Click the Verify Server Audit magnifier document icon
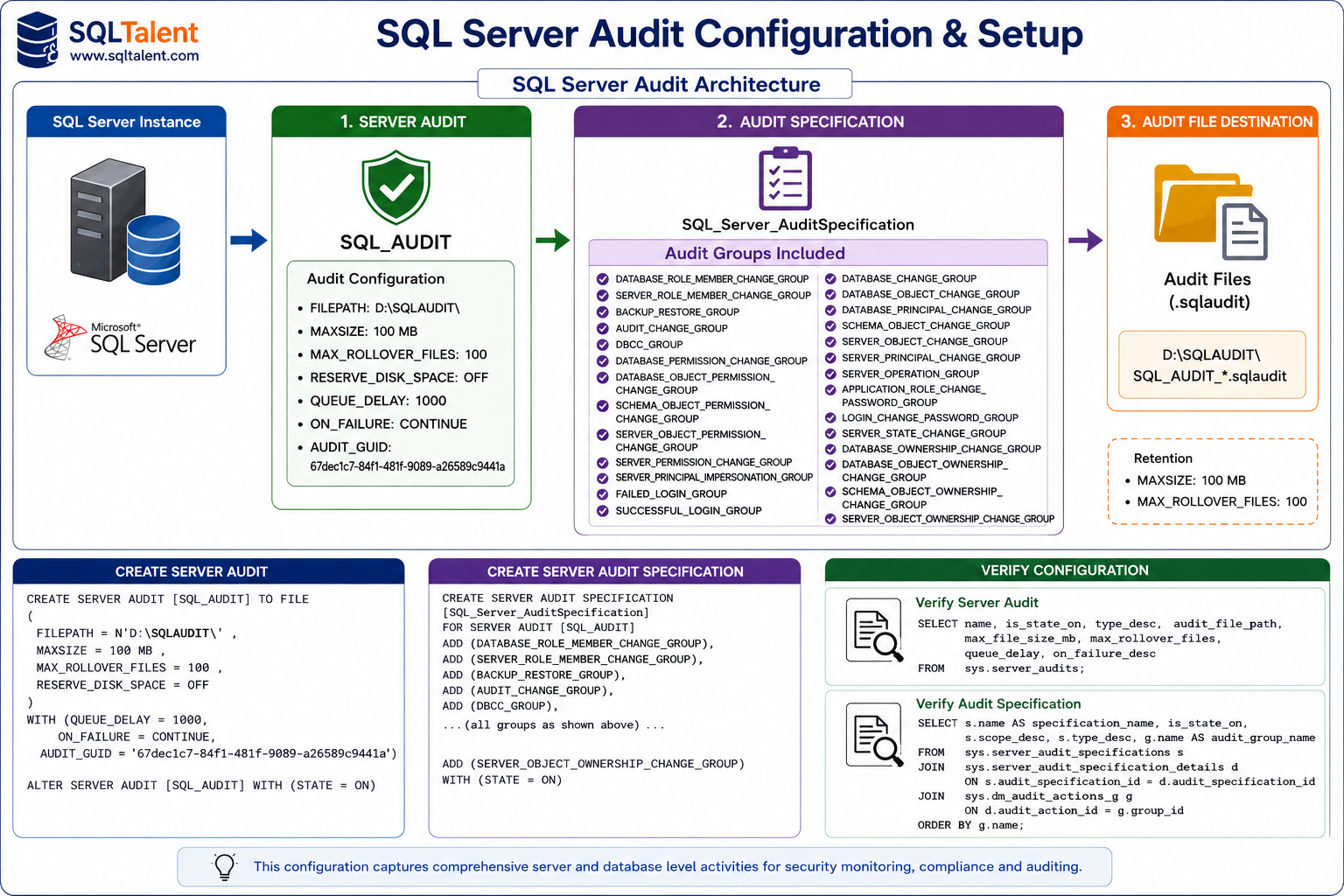The image size is (1344, 896). tap(875, 631)
